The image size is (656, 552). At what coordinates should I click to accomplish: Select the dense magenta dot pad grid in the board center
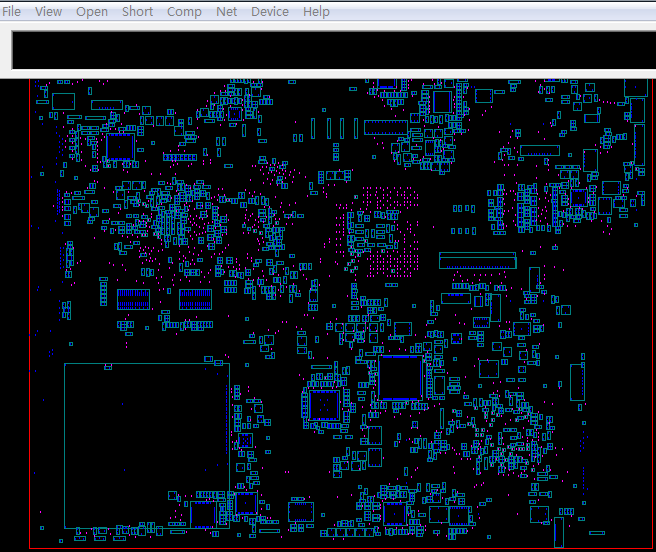tap(377, 232)
